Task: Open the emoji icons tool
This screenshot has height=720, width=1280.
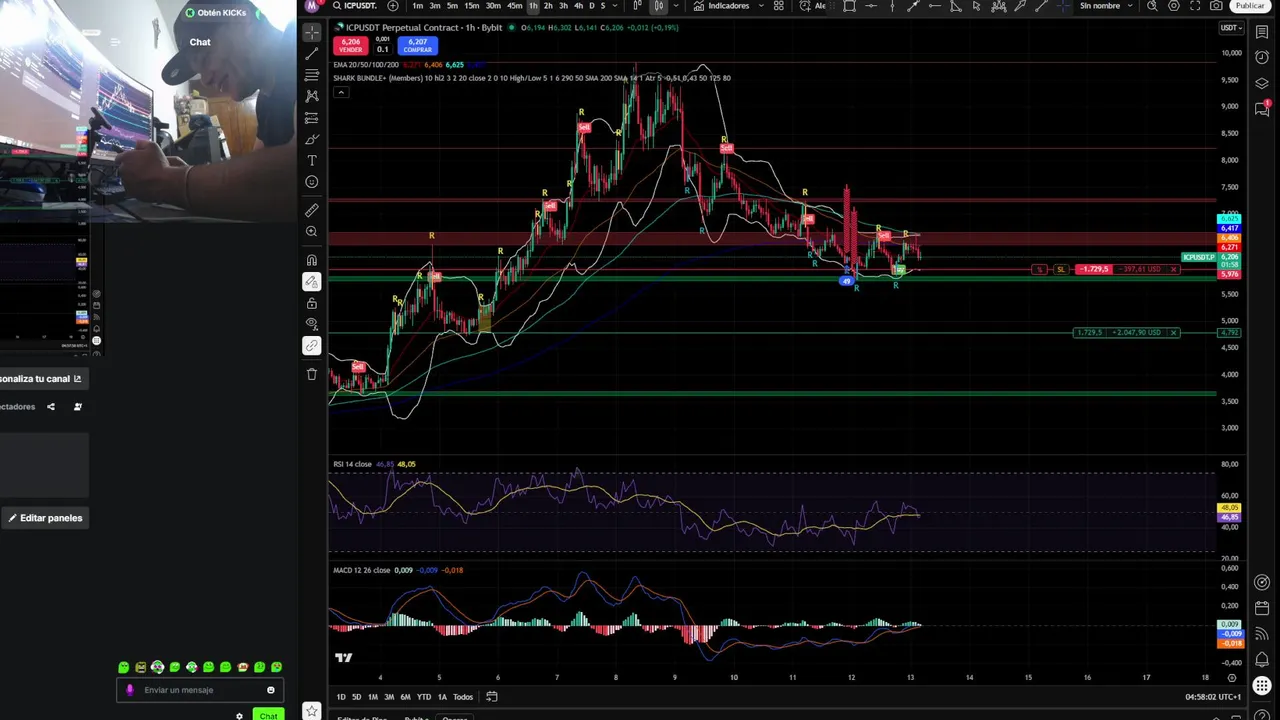Action: (312, 182)
